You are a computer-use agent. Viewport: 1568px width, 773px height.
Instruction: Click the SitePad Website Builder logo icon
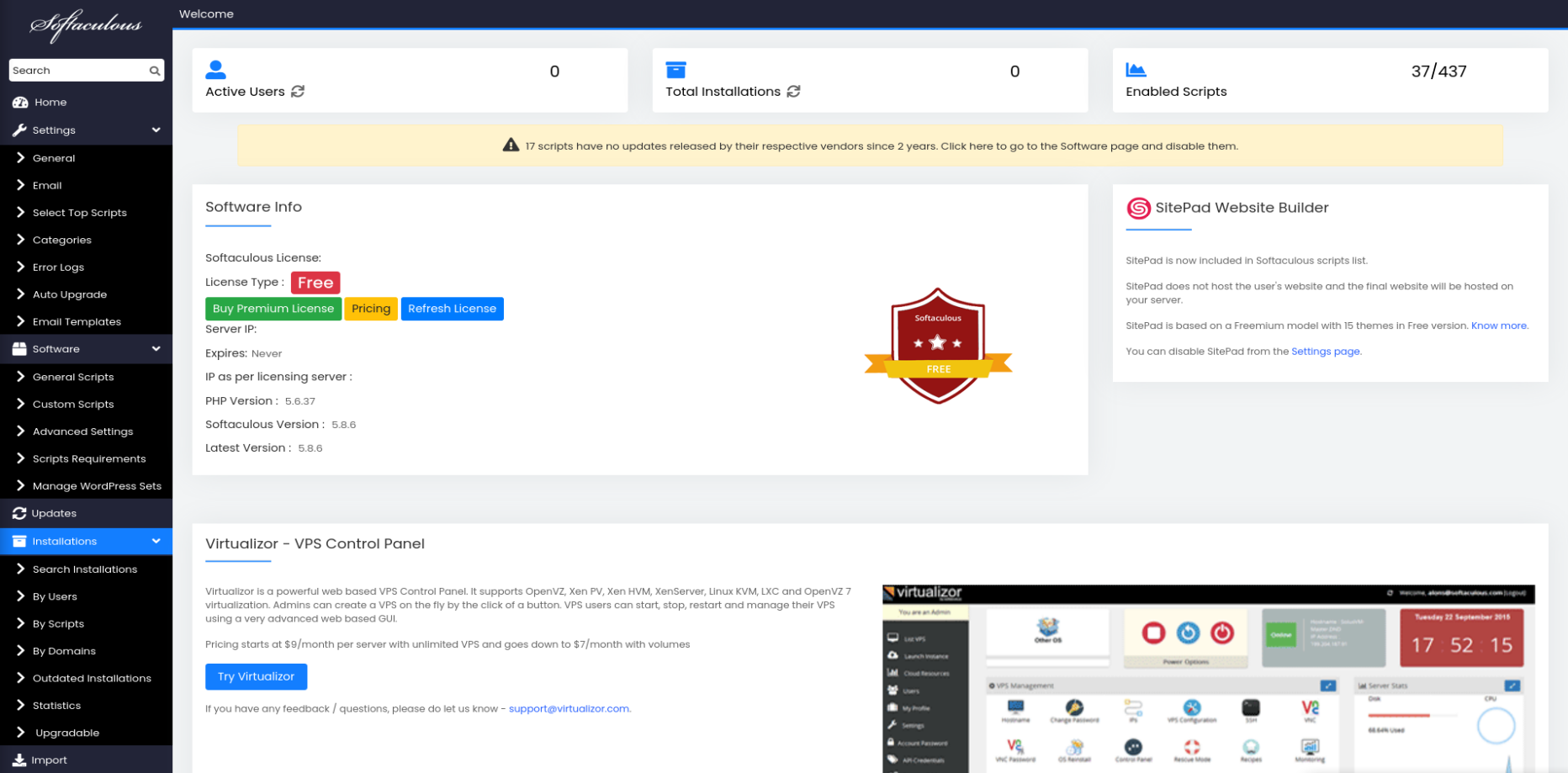[x=1138, y=208]
